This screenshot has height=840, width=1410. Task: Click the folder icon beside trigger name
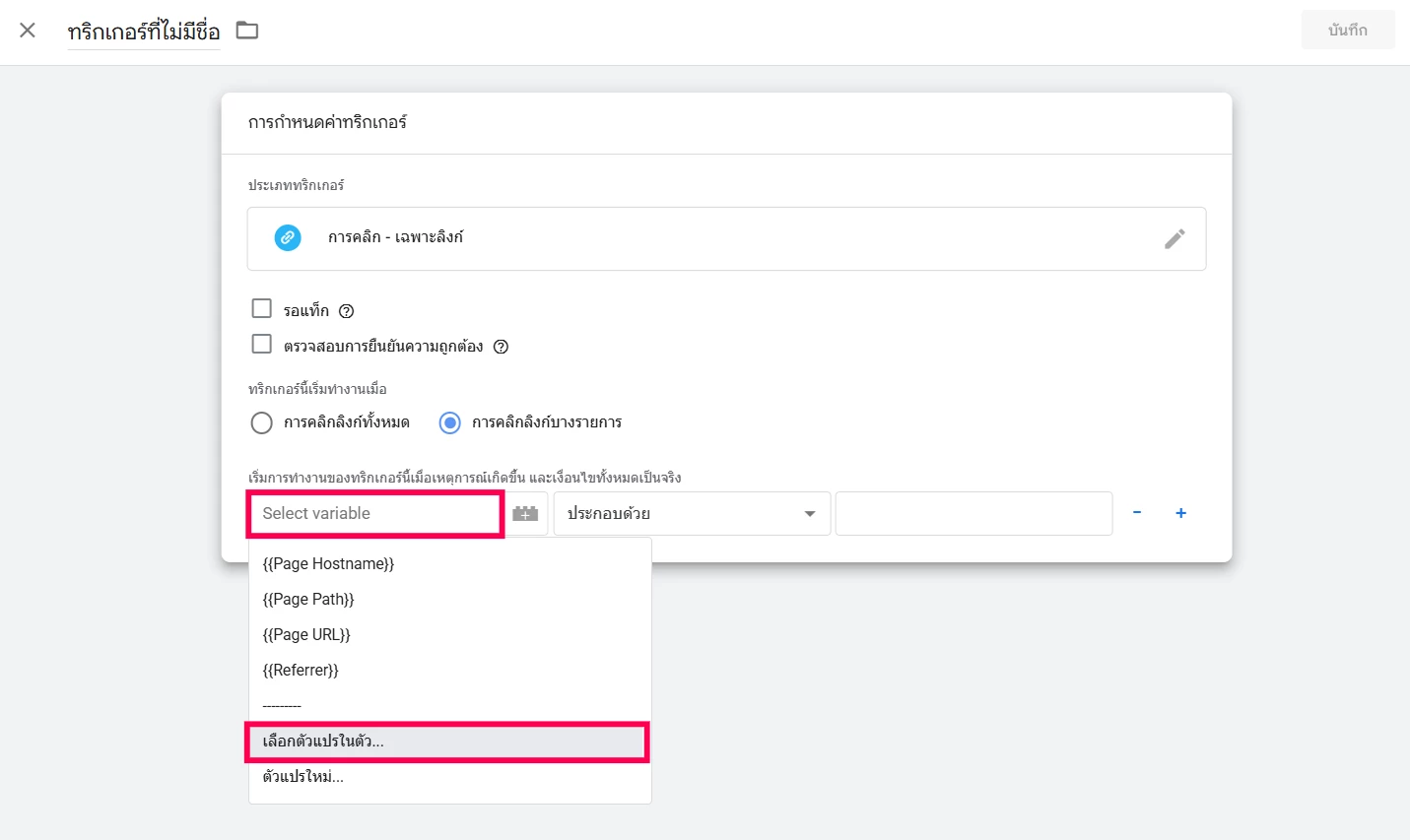(247, 31)
